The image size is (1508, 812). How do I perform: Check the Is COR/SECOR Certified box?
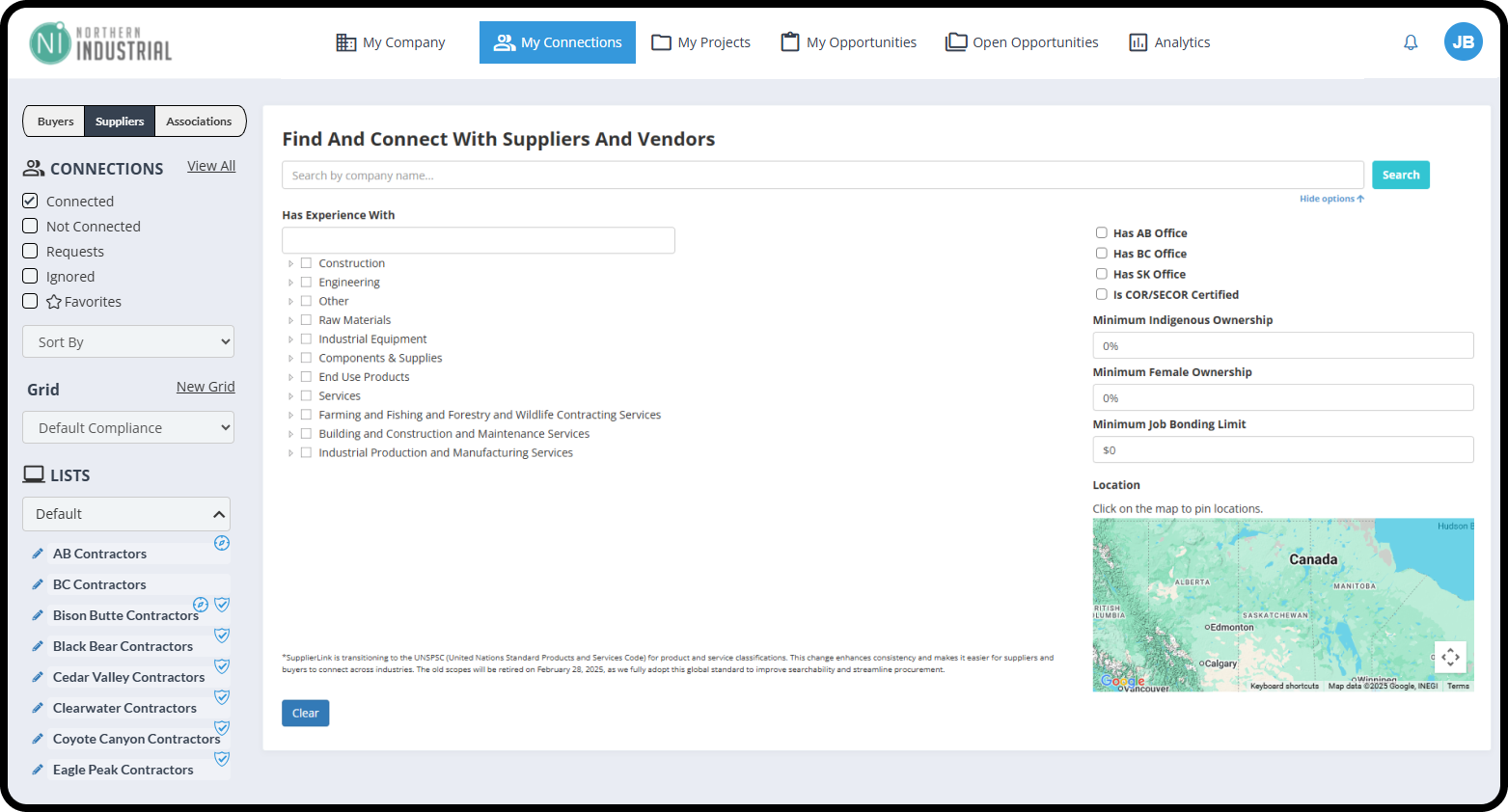[x=1101, y=294]
